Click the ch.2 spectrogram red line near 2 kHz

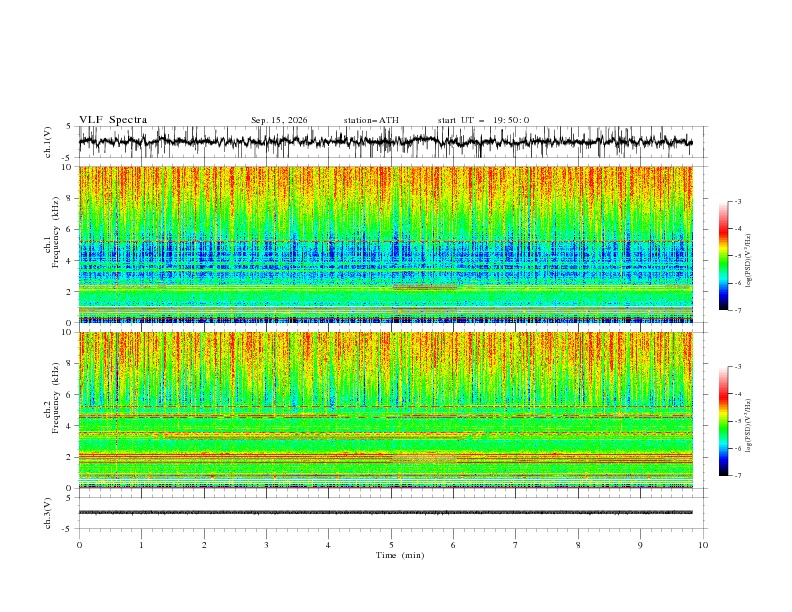point(385,455)
